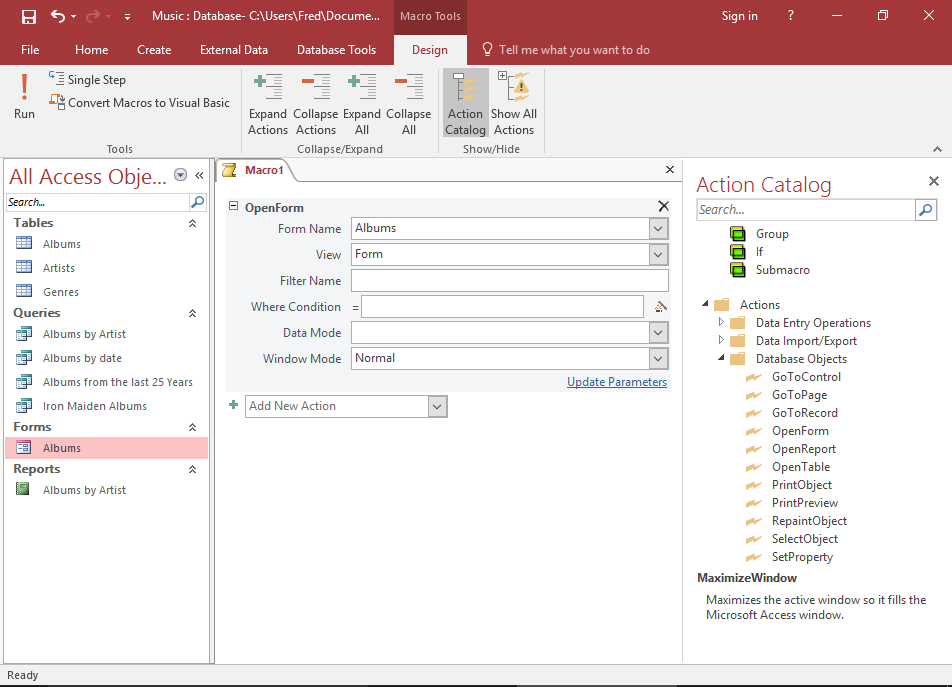
Task: Collapse the Reports group
Action: pyautogui.click(x=192, y=469)
